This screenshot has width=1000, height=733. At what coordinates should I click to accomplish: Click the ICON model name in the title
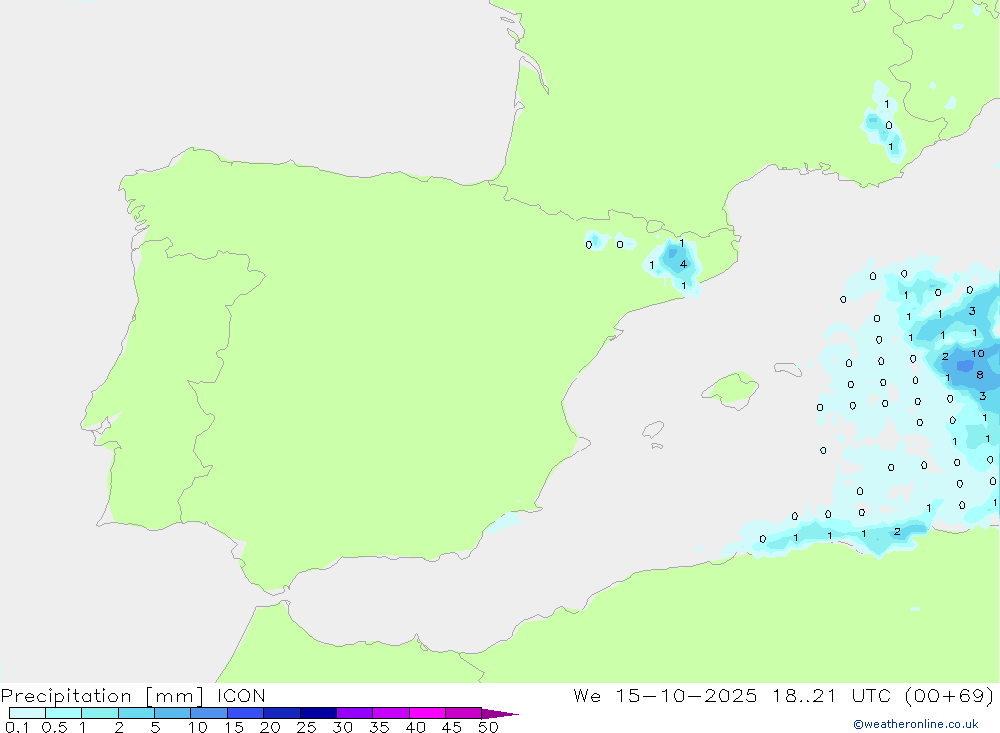pos(238,696)
